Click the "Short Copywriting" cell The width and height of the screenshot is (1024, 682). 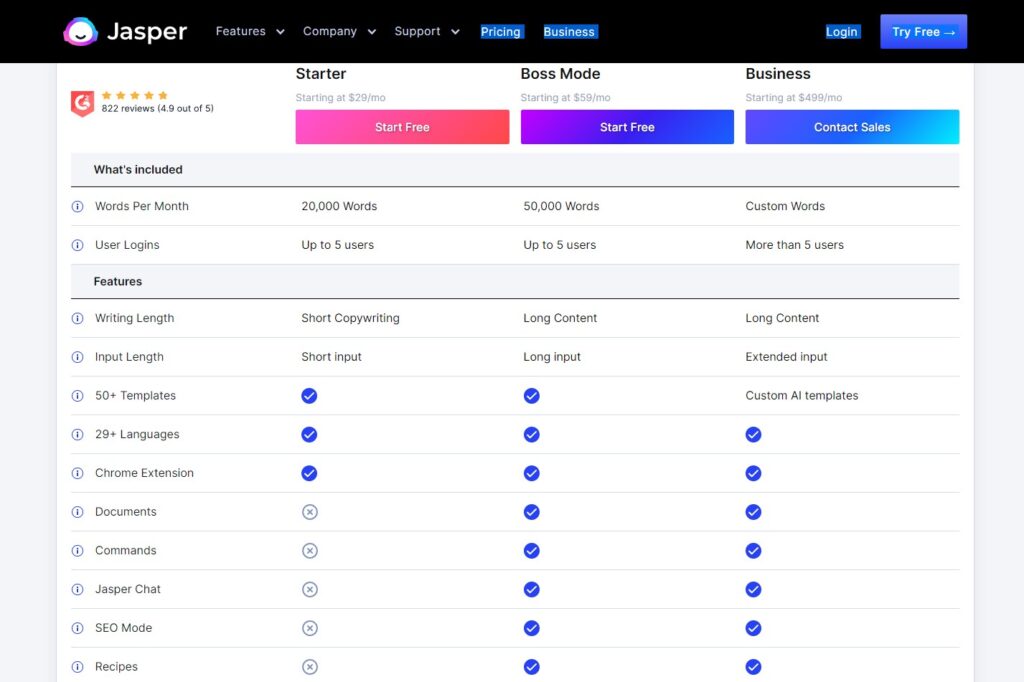click(350, 318)
